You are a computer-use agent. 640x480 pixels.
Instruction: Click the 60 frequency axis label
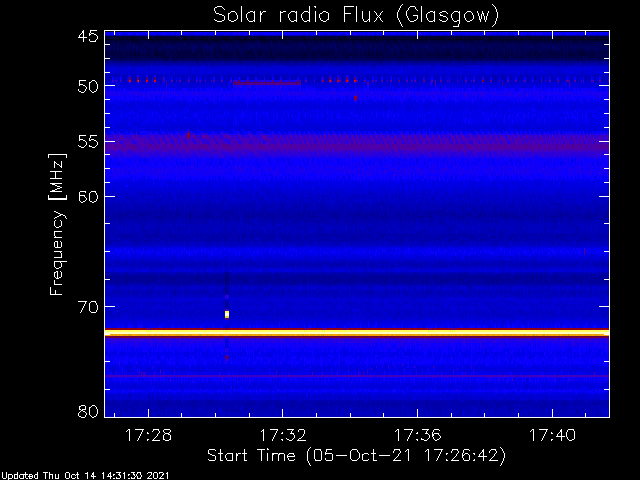pos(88,197)
